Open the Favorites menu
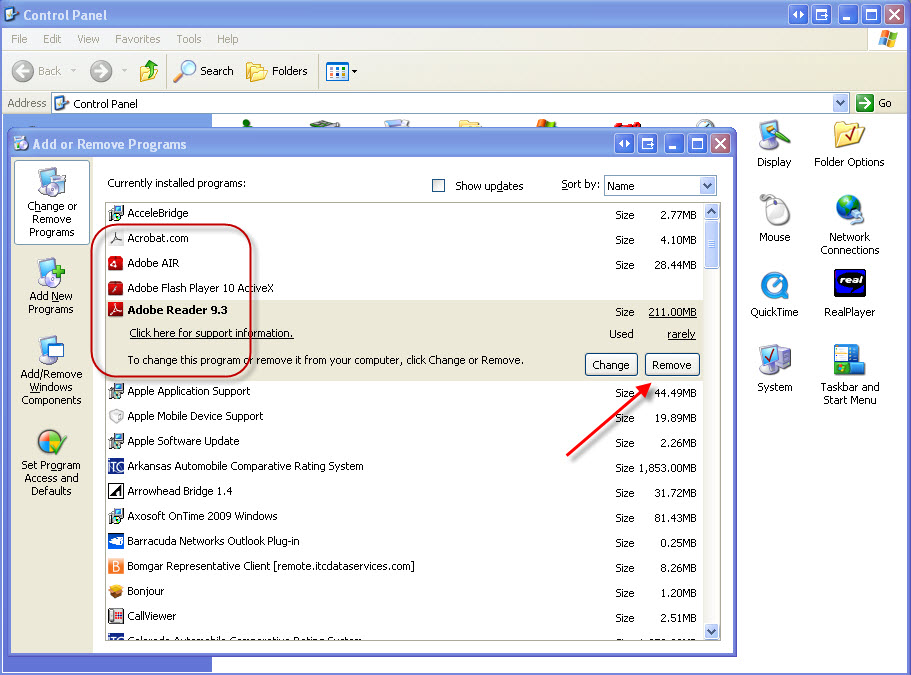911x675 pixels. [138, 39]
